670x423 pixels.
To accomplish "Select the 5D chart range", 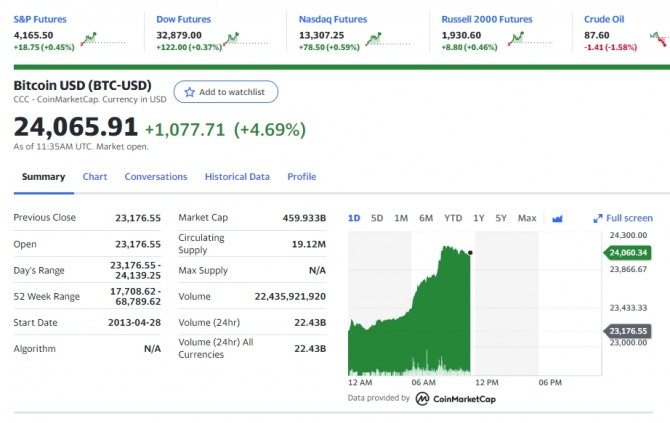I will coord(377,218).
